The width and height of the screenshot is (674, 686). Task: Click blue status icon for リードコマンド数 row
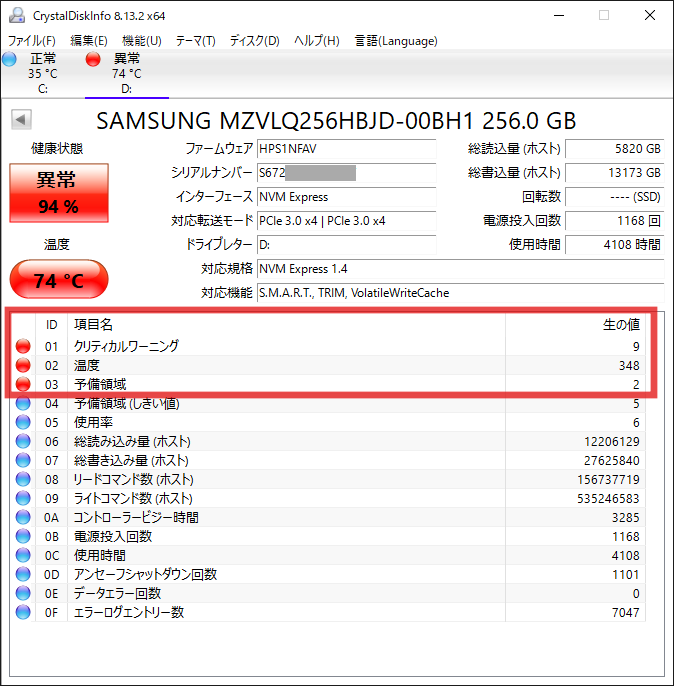[23, 480]
